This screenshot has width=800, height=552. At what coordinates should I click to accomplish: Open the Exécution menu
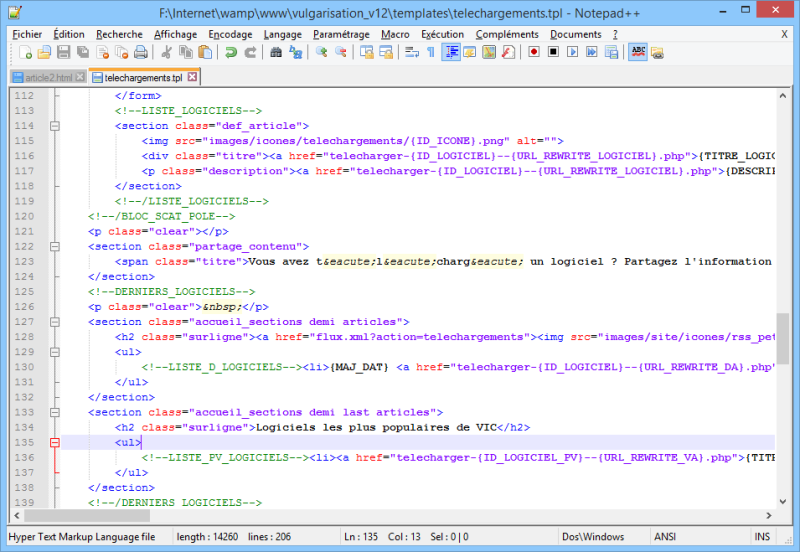pos(442,34)
